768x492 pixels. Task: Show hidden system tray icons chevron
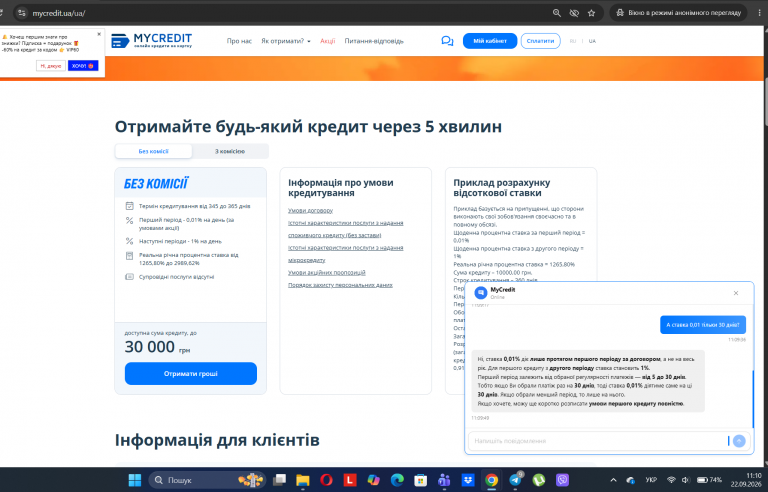(613, 480)
